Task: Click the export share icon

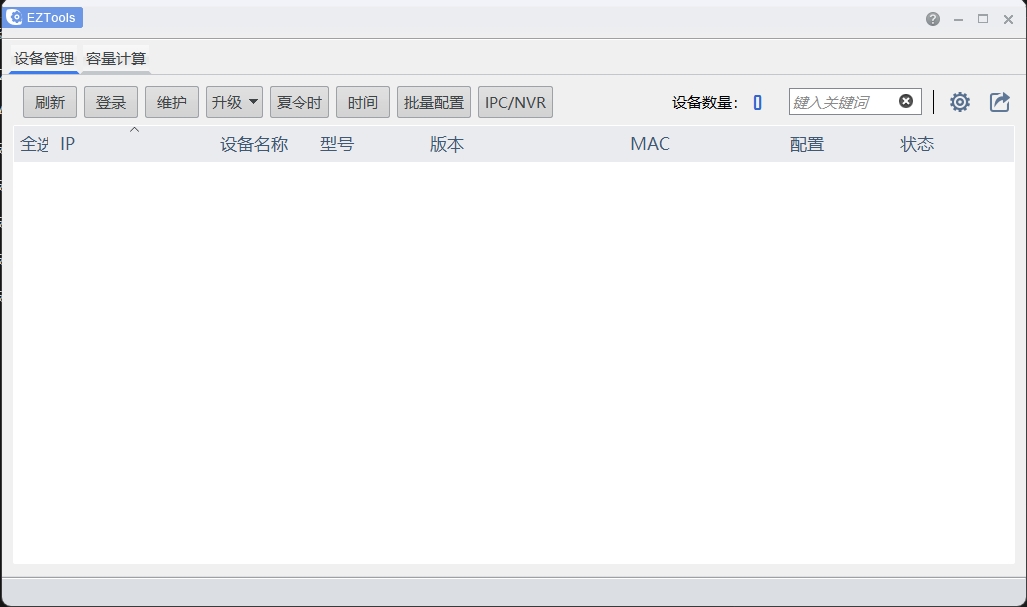Action: coord(999,101)
